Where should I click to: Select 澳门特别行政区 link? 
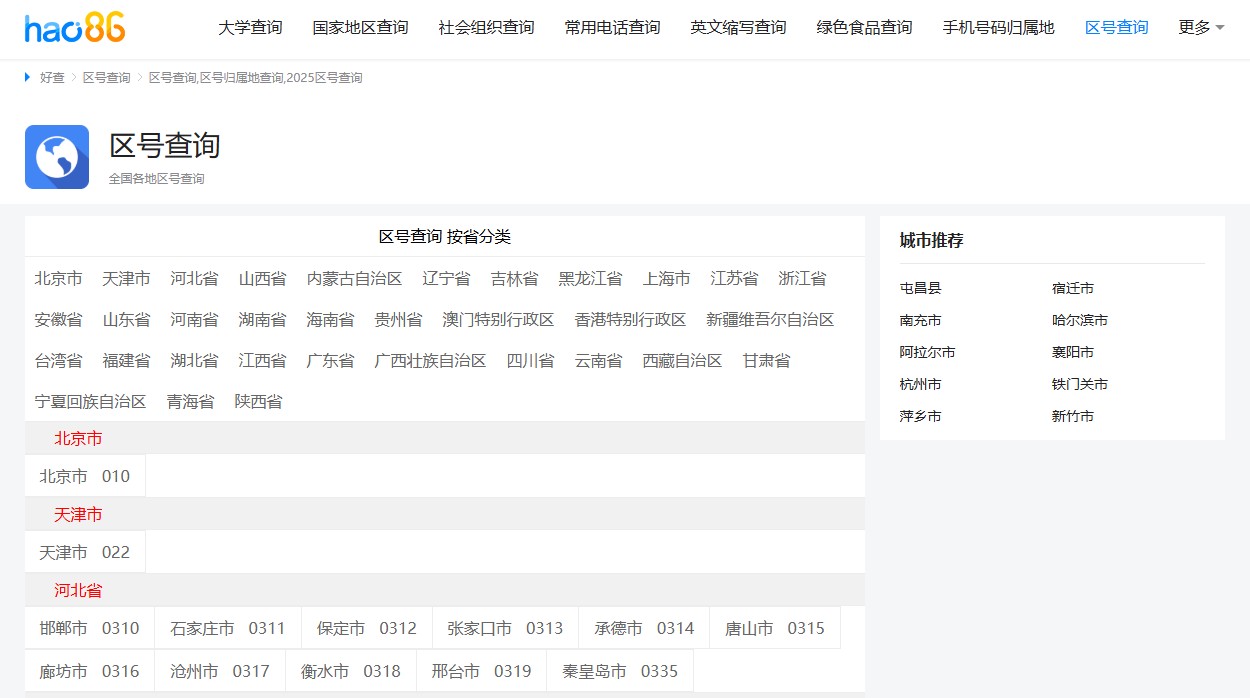tap(498, 320)
